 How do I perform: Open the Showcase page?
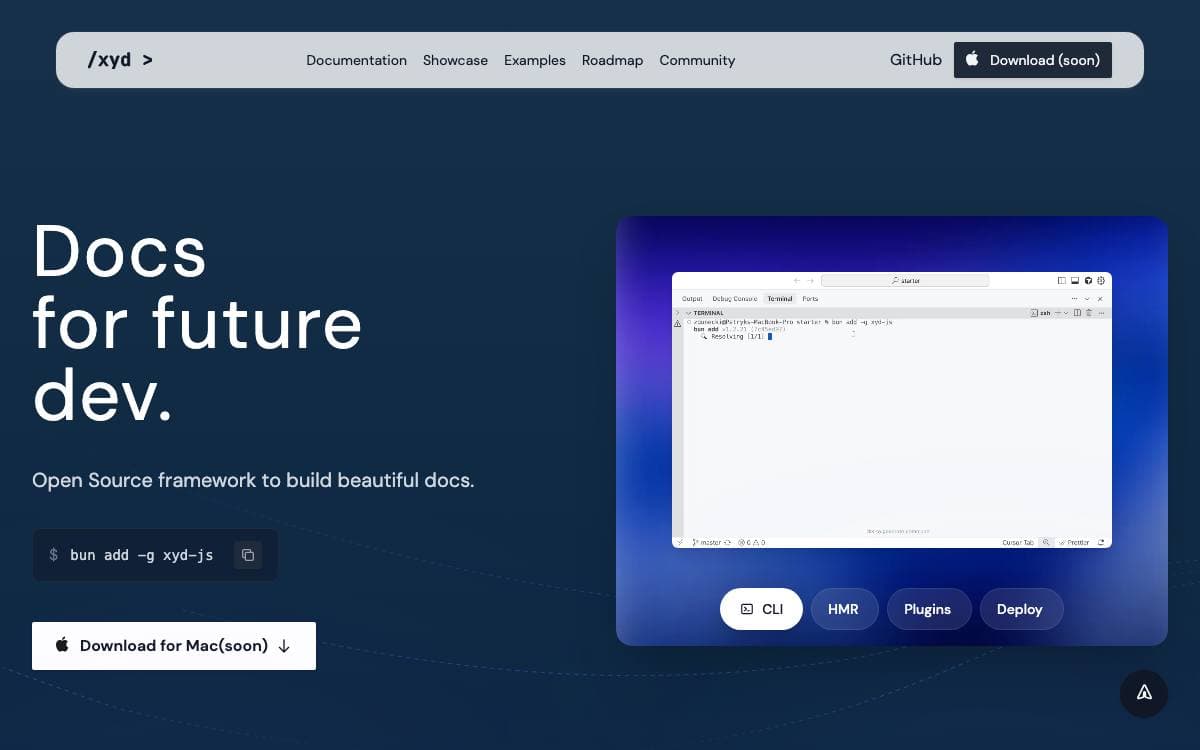tap(455, 60)
